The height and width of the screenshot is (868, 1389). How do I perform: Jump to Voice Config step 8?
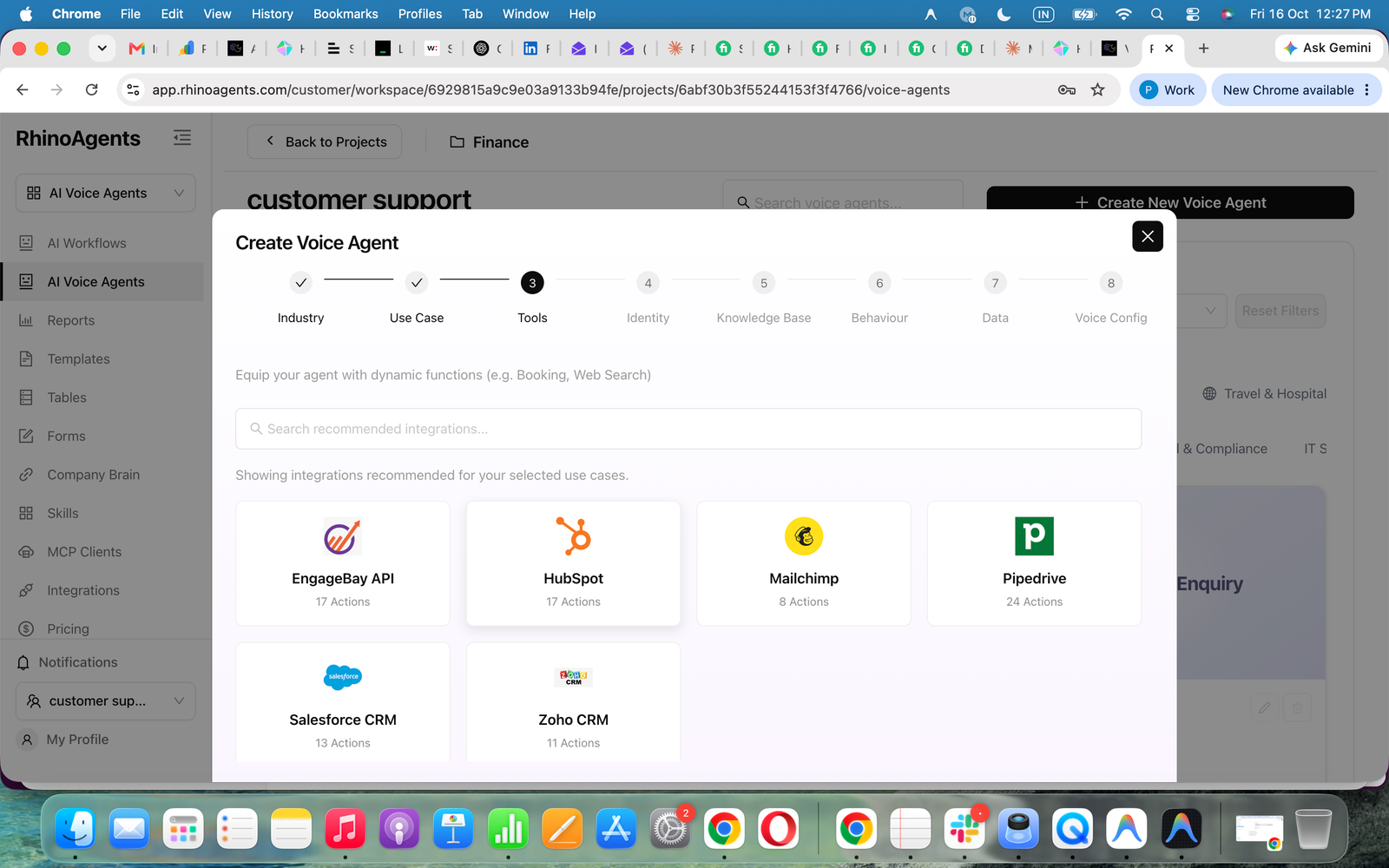click(1111, 297)
